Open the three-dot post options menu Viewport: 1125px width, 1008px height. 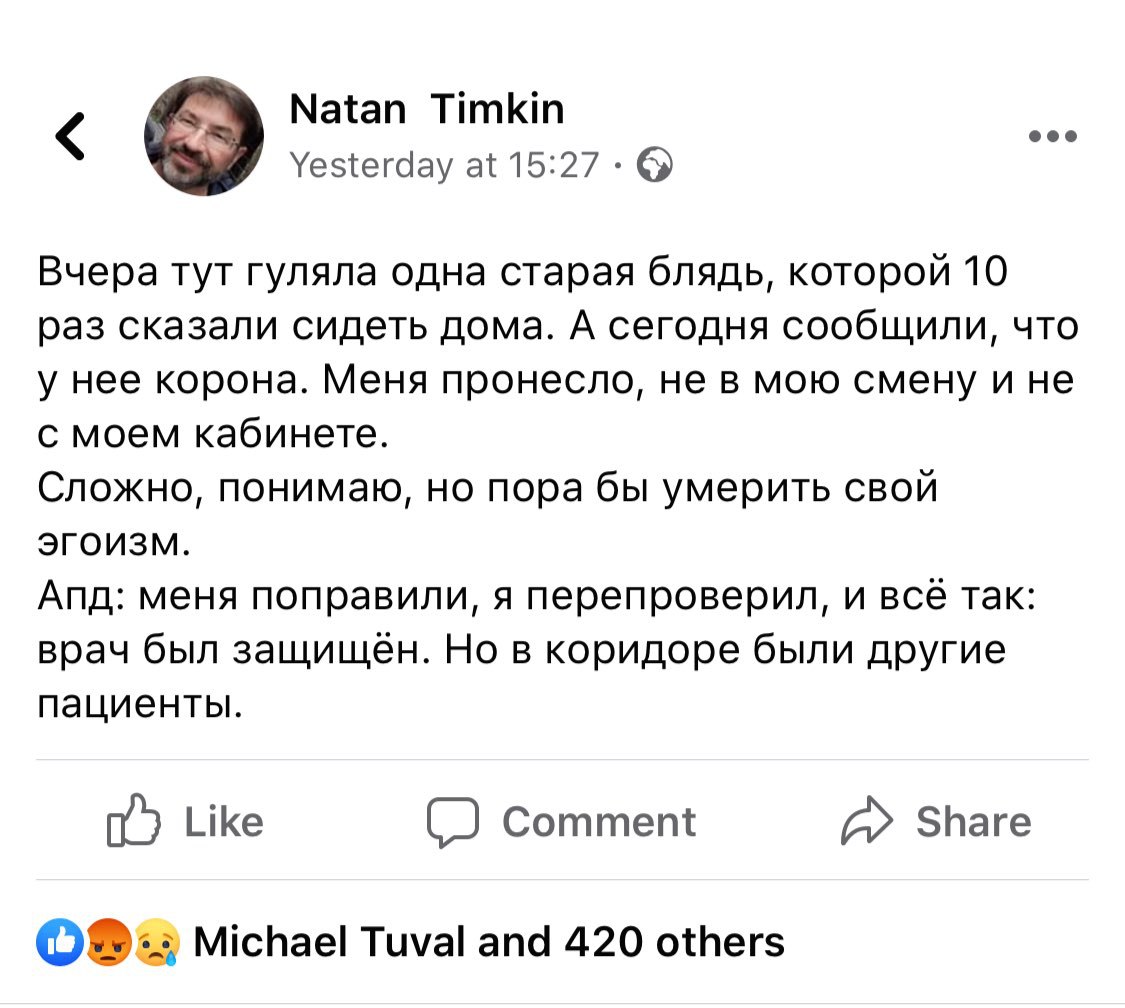click(x=1052, y=136)
